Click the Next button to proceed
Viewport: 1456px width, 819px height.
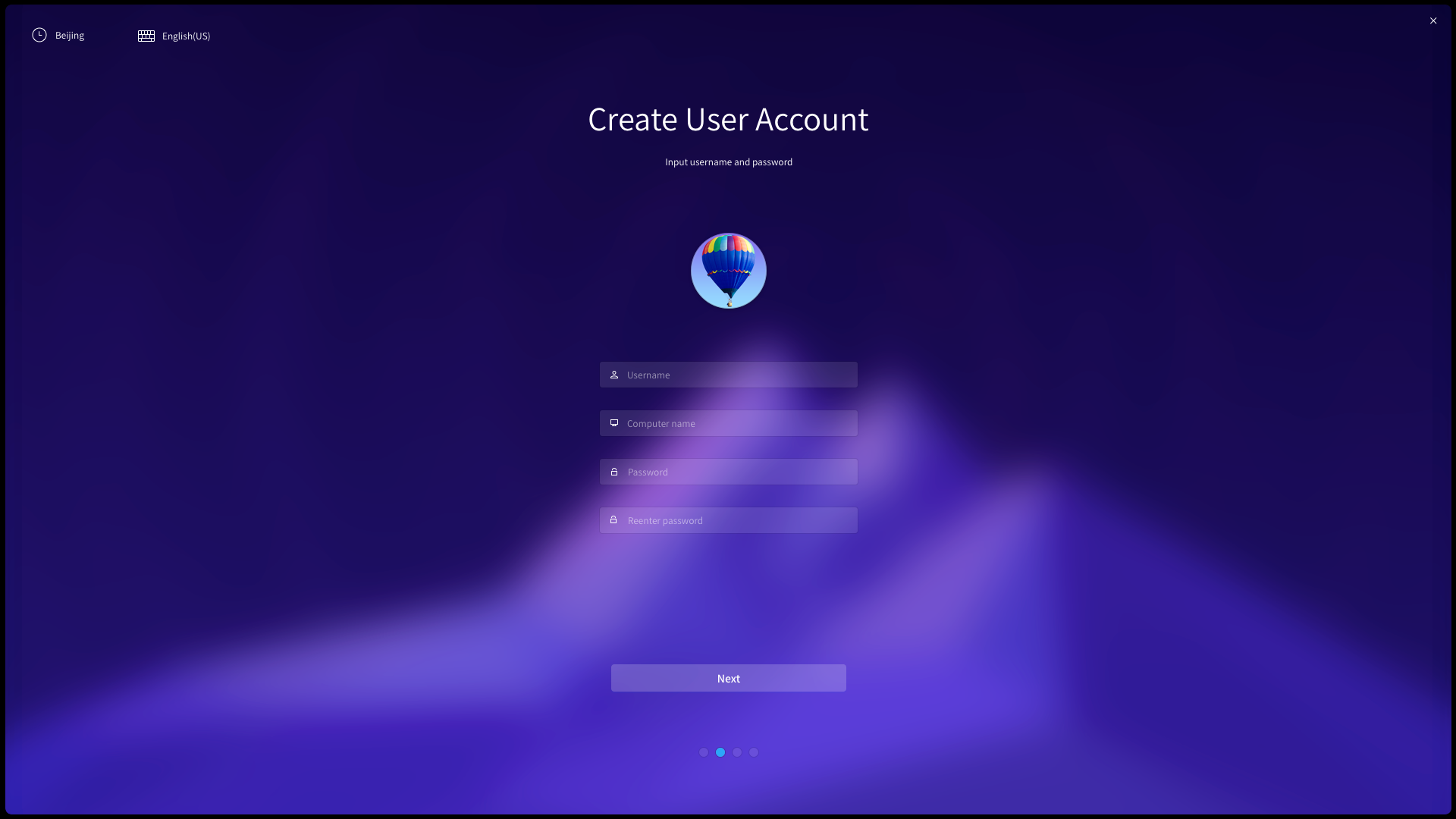point(728,678)
